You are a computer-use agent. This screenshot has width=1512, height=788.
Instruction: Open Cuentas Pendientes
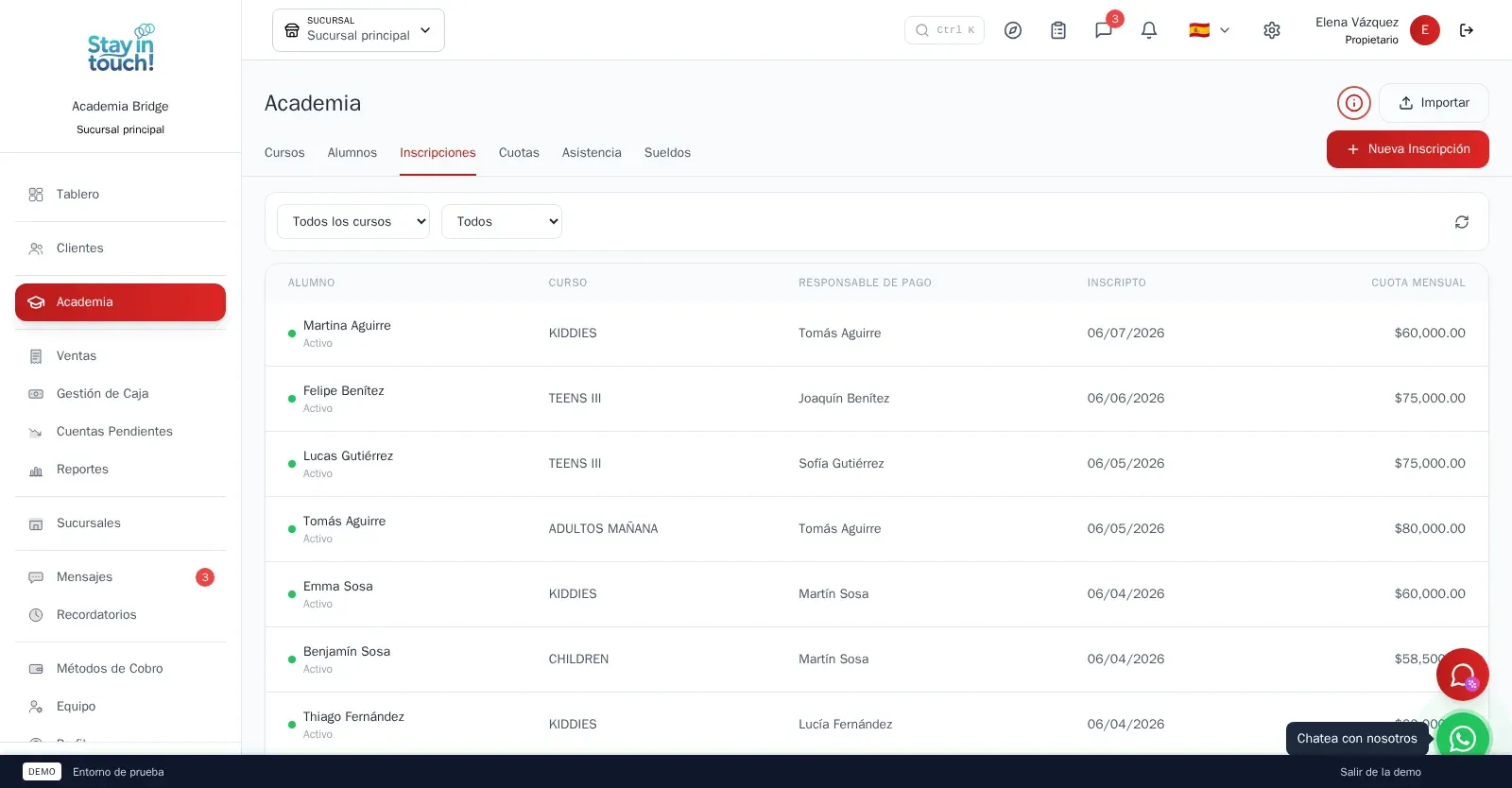[121, 432]
